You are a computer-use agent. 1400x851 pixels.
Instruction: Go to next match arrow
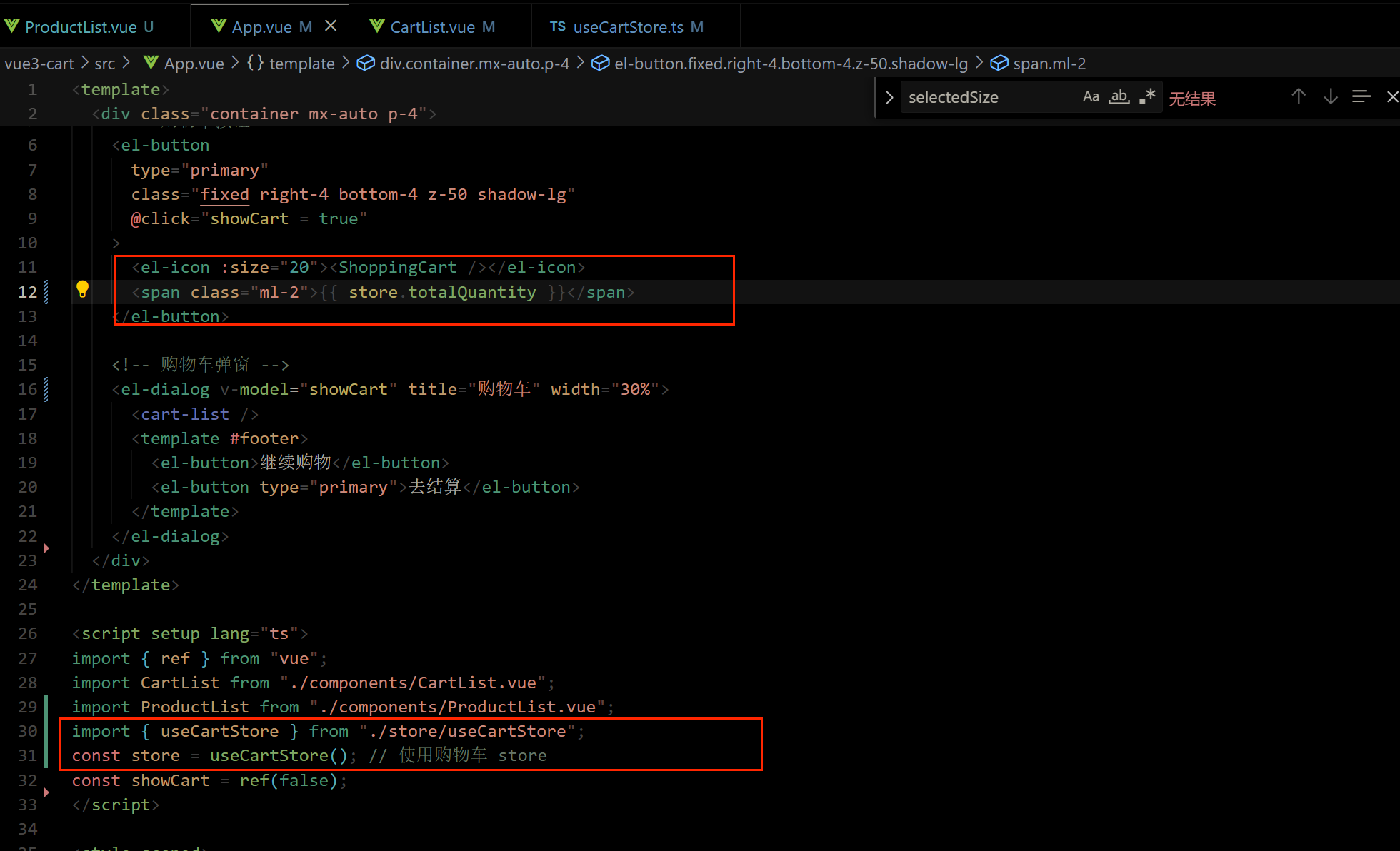point(1330,96)
